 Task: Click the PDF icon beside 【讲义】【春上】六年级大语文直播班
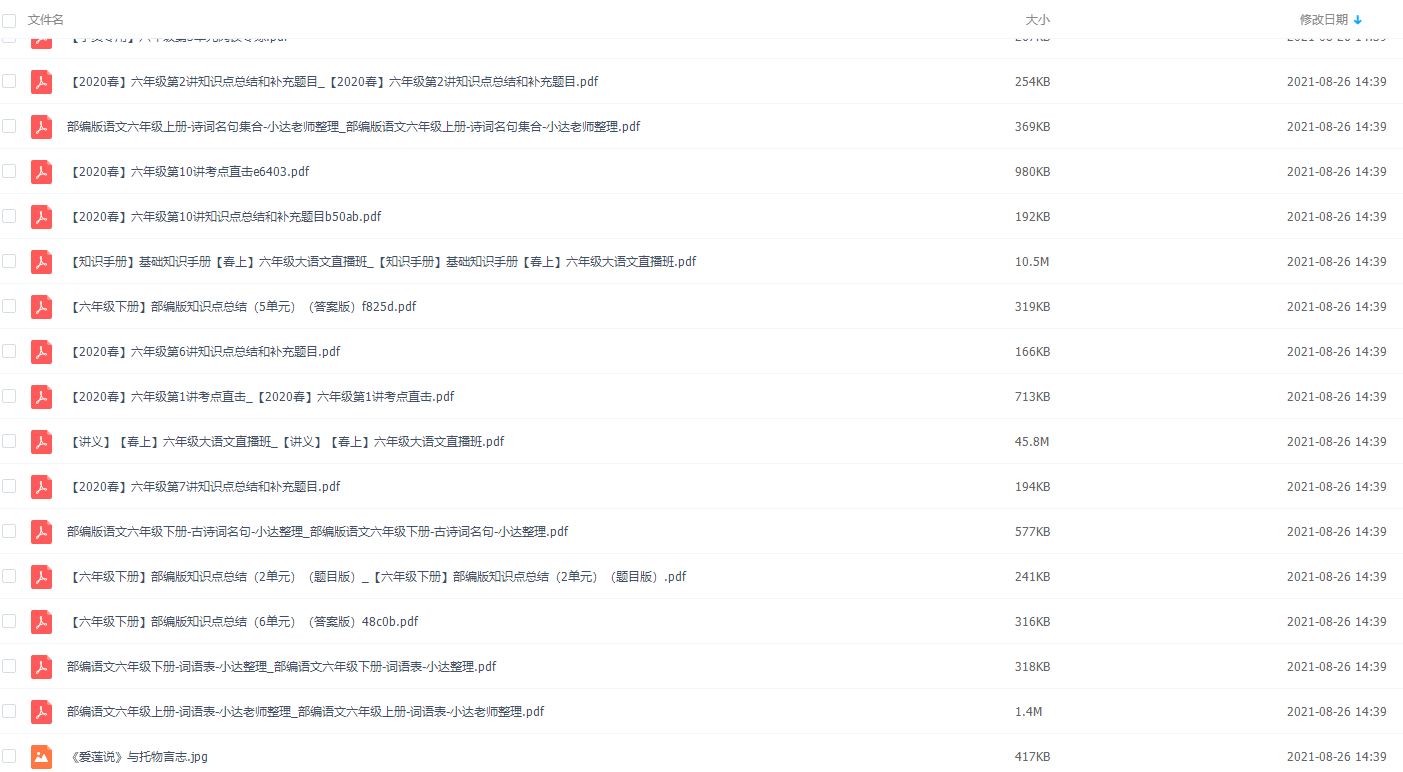(41, 441)
